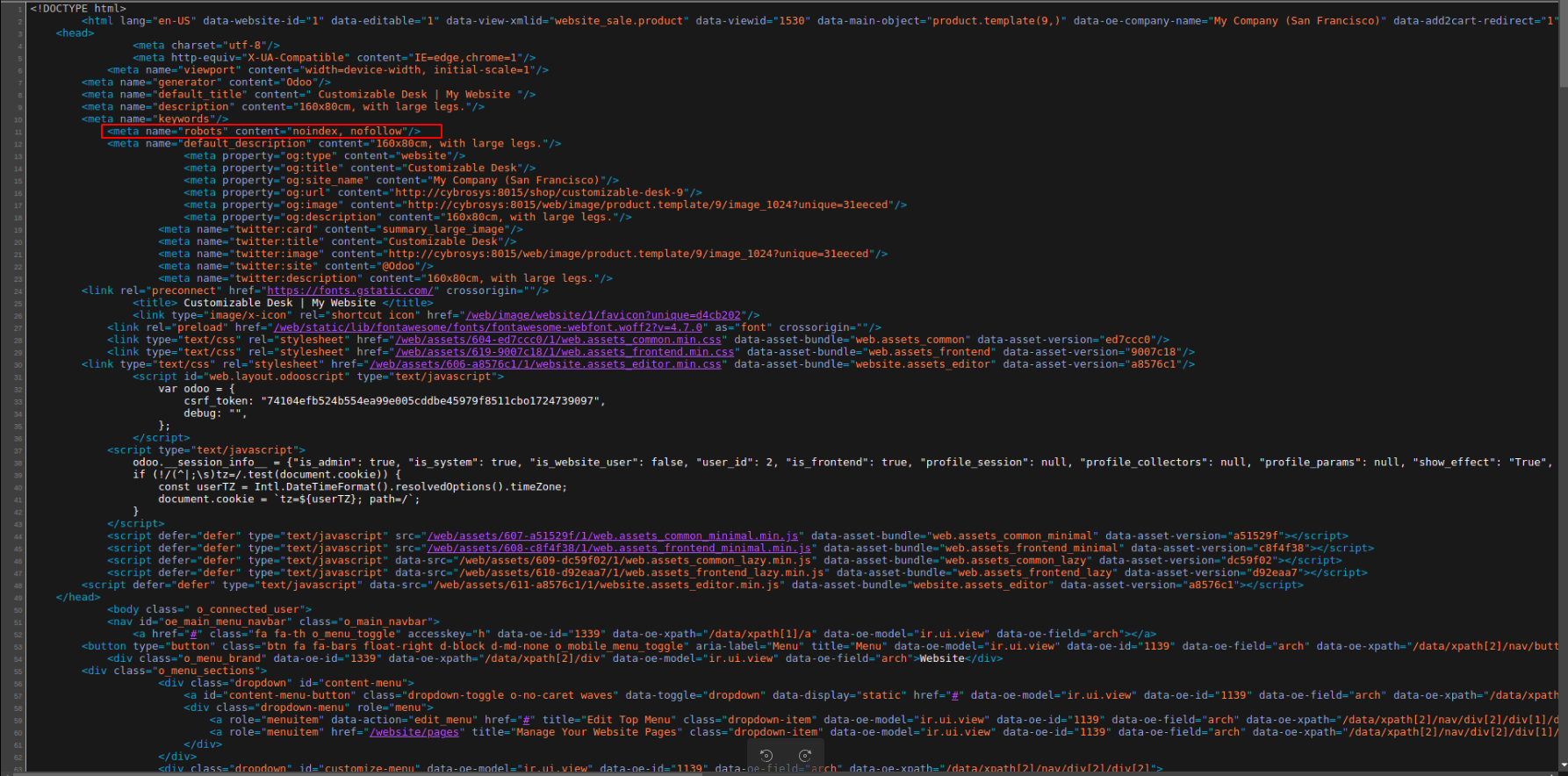This screenshot has width=1568, height=776.
Task: Open the fontawesome-webfont.woff2 link
Action: (488, 327)
